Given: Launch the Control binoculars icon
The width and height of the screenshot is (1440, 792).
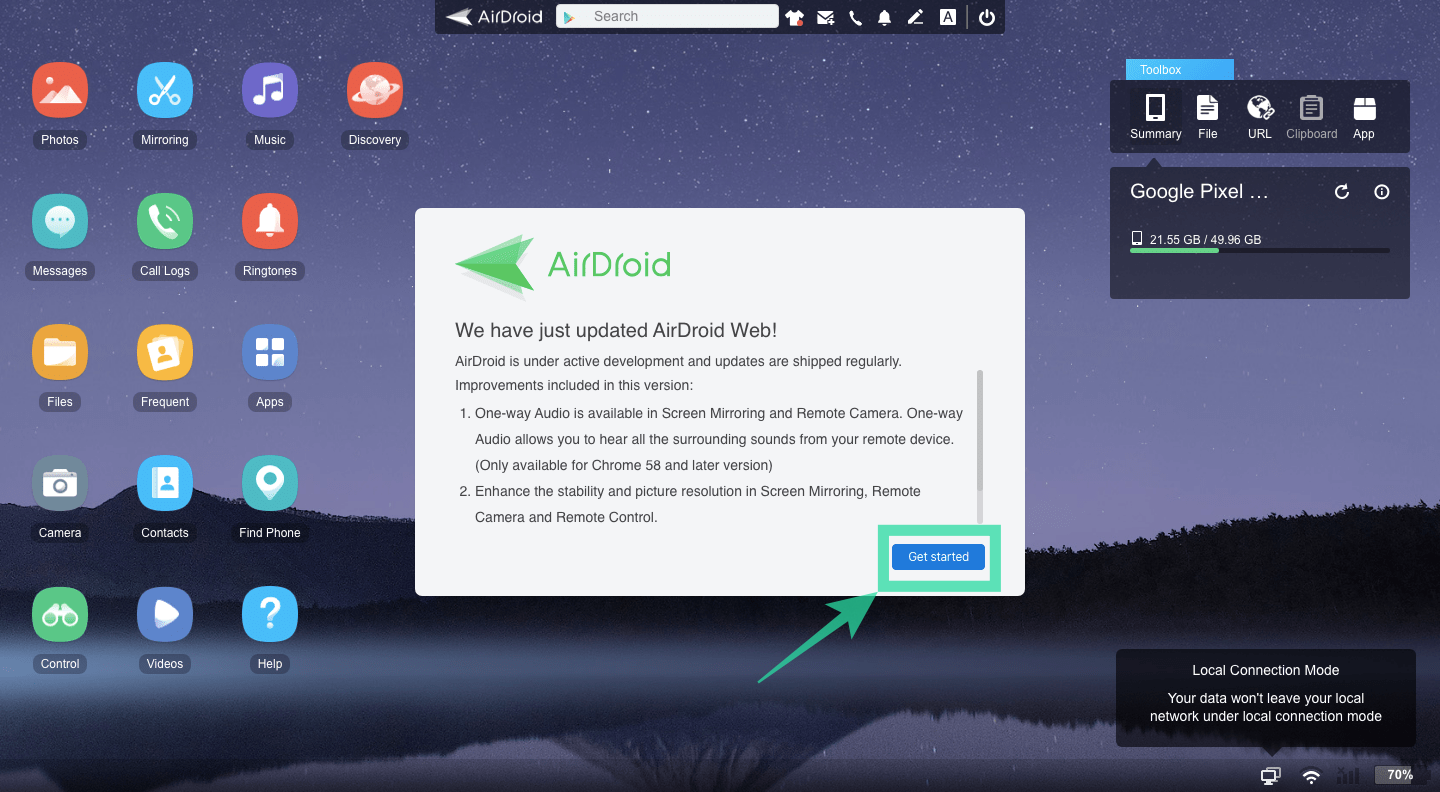Looking at the screenshot, I should pyautogui.click(x=60, y=614).
